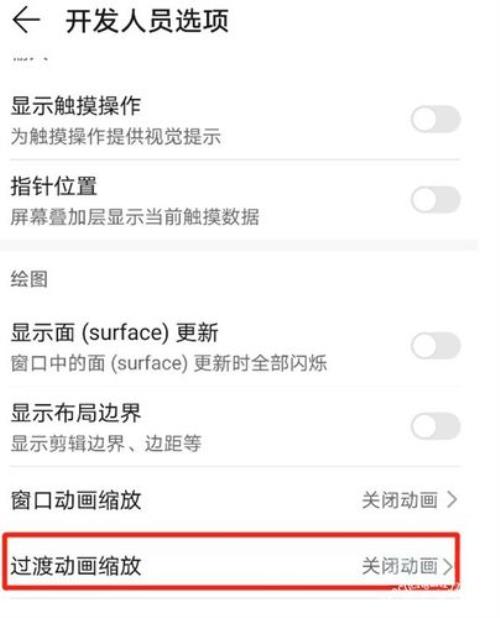The height and width of the screenshot is (618, 500).
Task: Select 窗口动画缩放 关闭动画 value
Action: [x=400, y=500]
